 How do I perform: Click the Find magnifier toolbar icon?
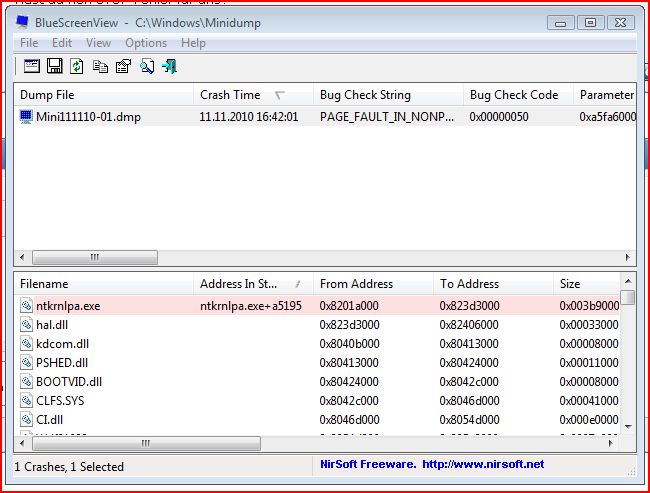pos(147,66)
